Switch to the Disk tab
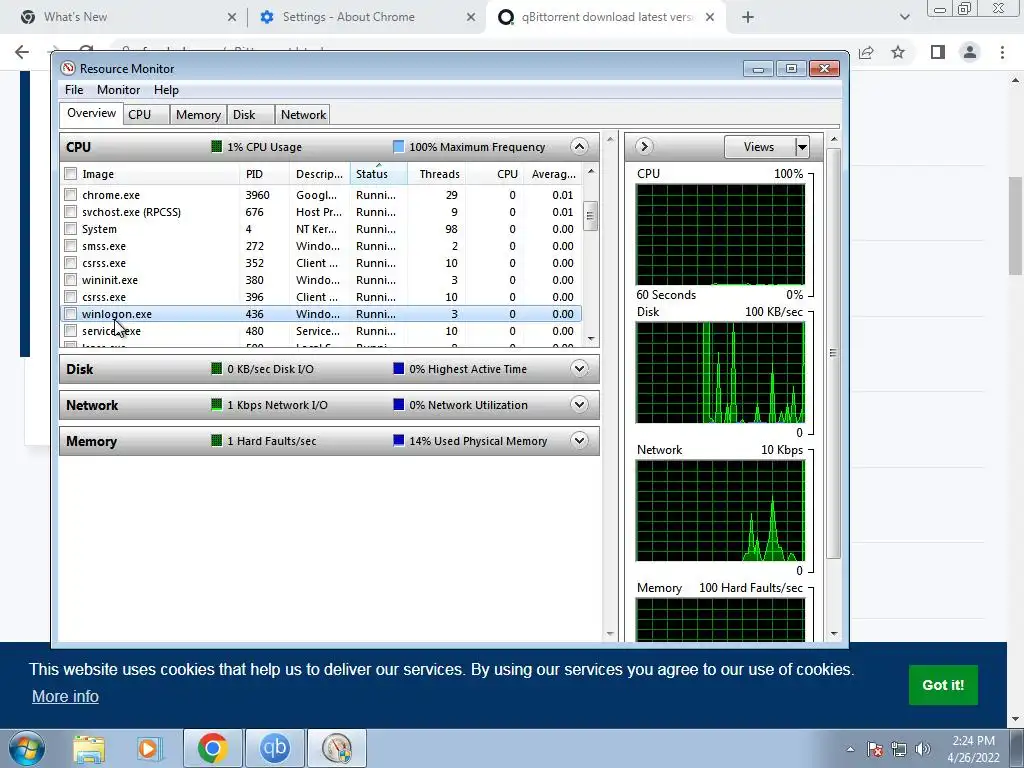The width and height of the screenshot is (1024, 768). pos(251,114)
